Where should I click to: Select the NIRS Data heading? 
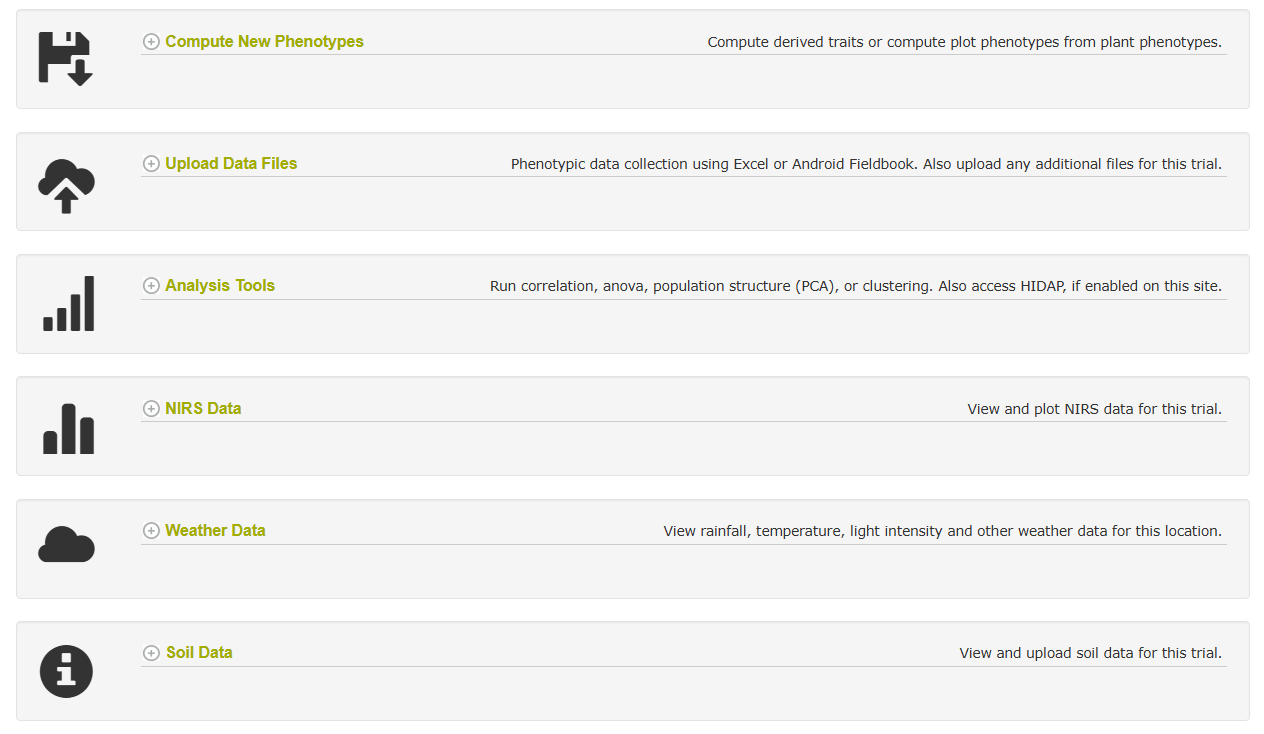tap(203, 409)
